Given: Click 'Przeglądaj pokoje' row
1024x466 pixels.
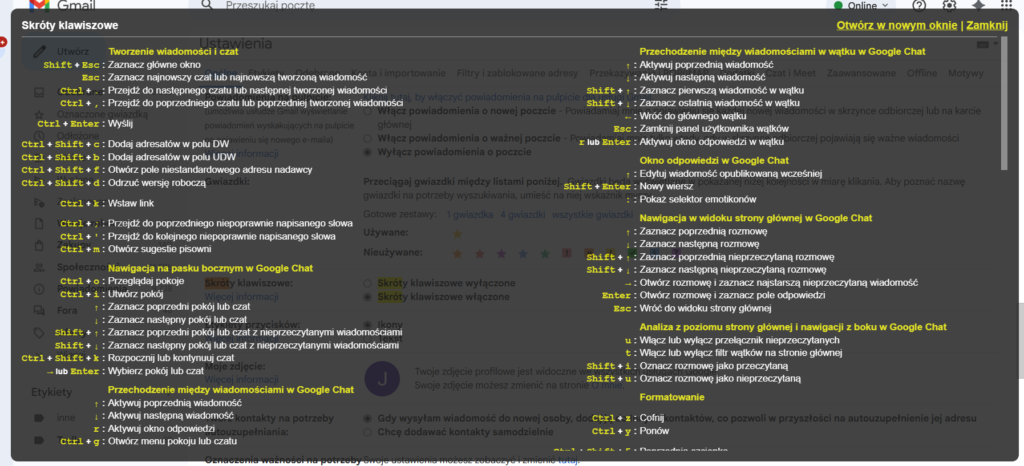Looking at the screenshot, I should tap(146, 281).
